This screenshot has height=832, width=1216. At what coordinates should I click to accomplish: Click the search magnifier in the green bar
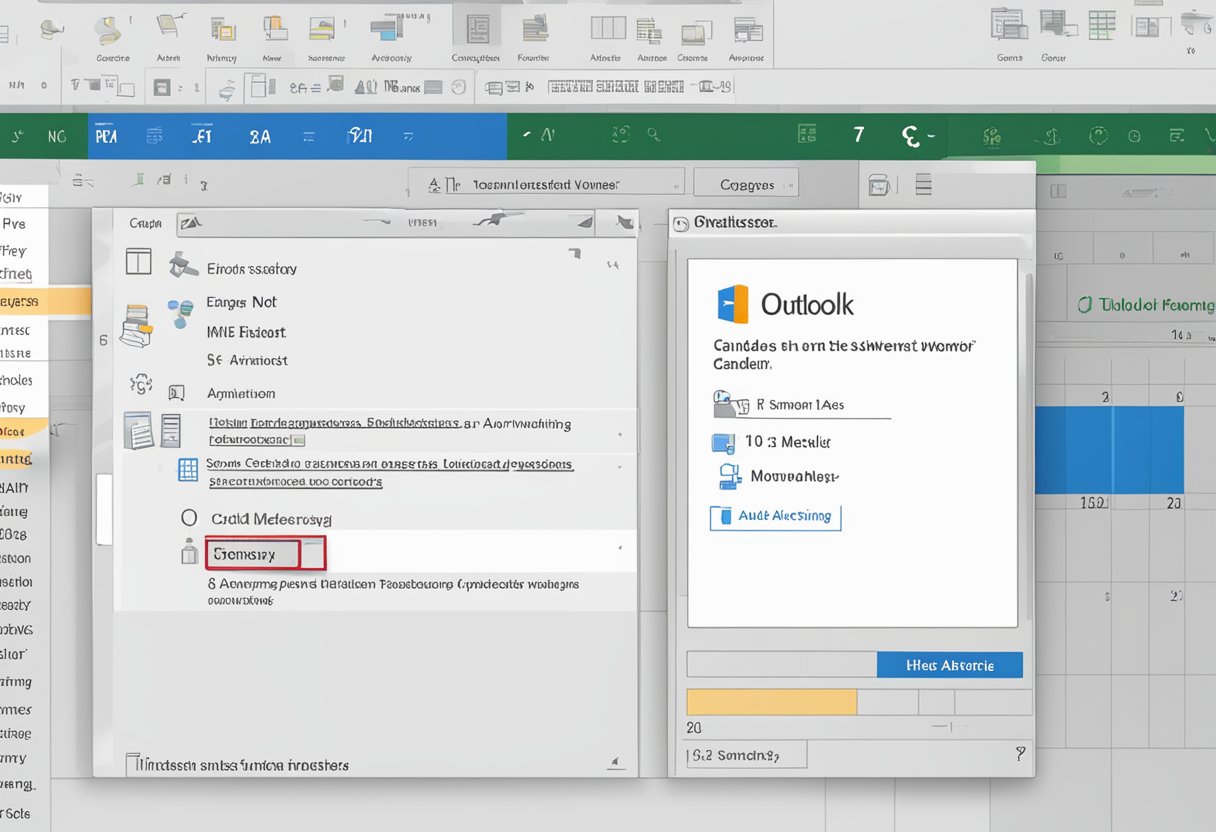(652, 134)
